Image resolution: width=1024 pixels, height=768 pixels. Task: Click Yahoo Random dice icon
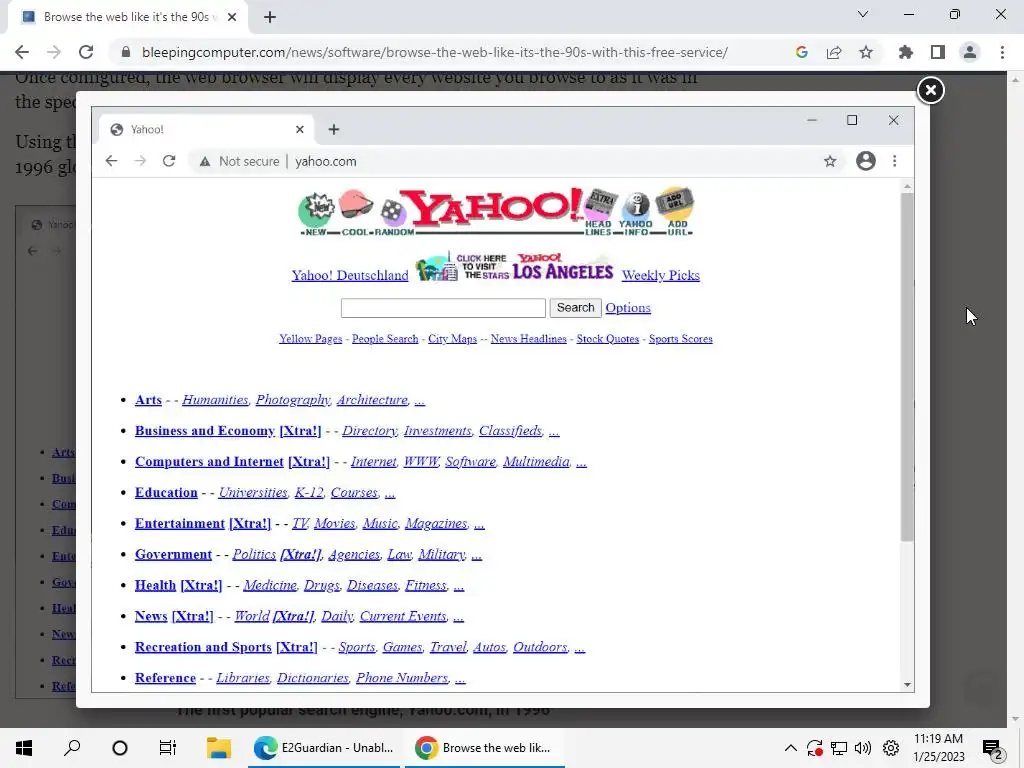(x=394, y=217)
